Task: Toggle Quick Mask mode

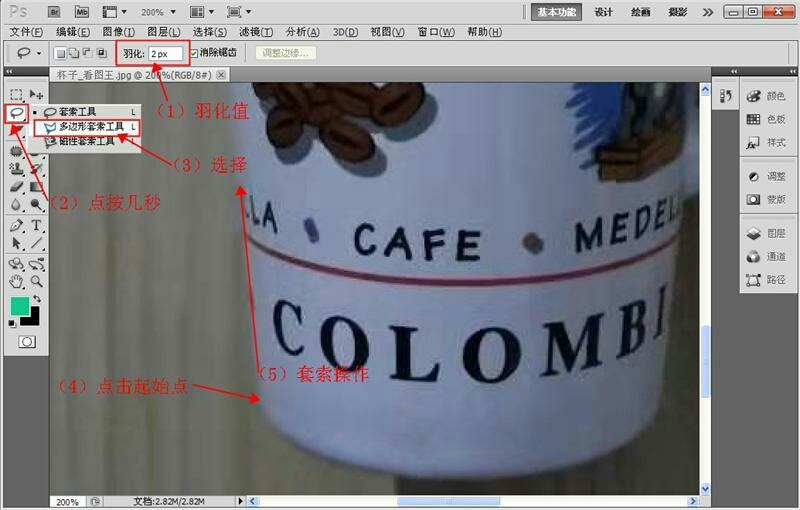Action: tap(27, 342)
